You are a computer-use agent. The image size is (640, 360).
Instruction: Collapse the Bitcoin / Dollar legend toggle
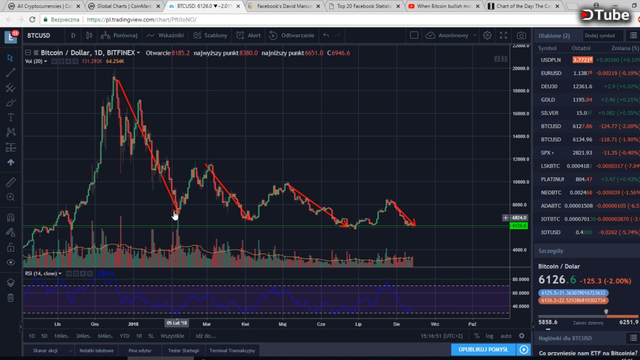[28, 53]
